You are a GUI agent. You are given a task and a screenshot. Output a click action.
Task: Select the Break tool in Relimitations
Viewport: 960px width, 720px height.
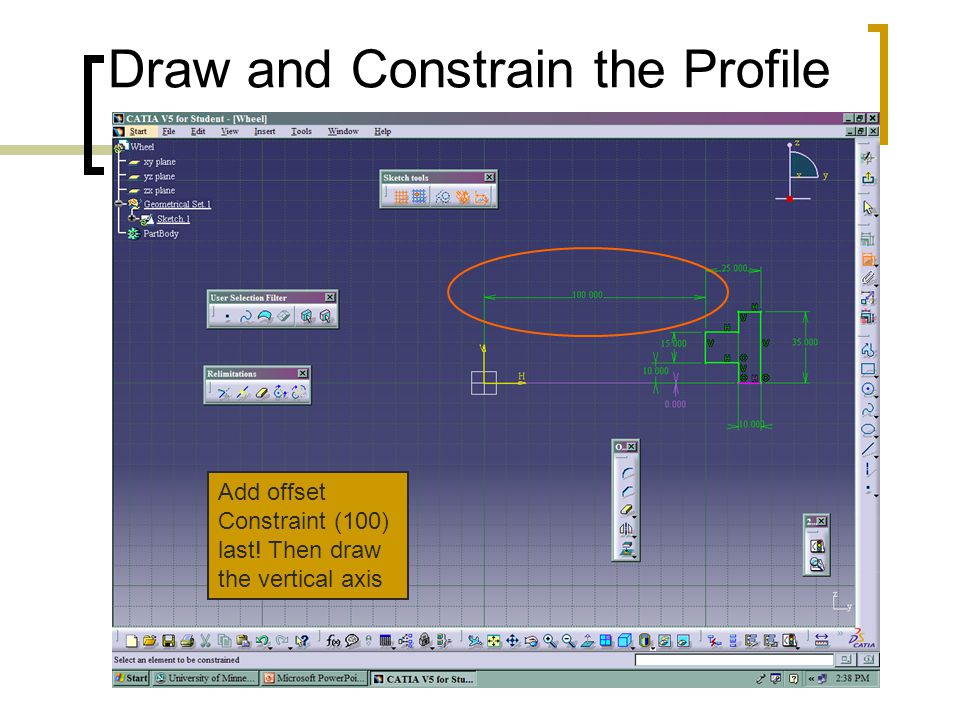pyautogui.click(x=242, y=392)
